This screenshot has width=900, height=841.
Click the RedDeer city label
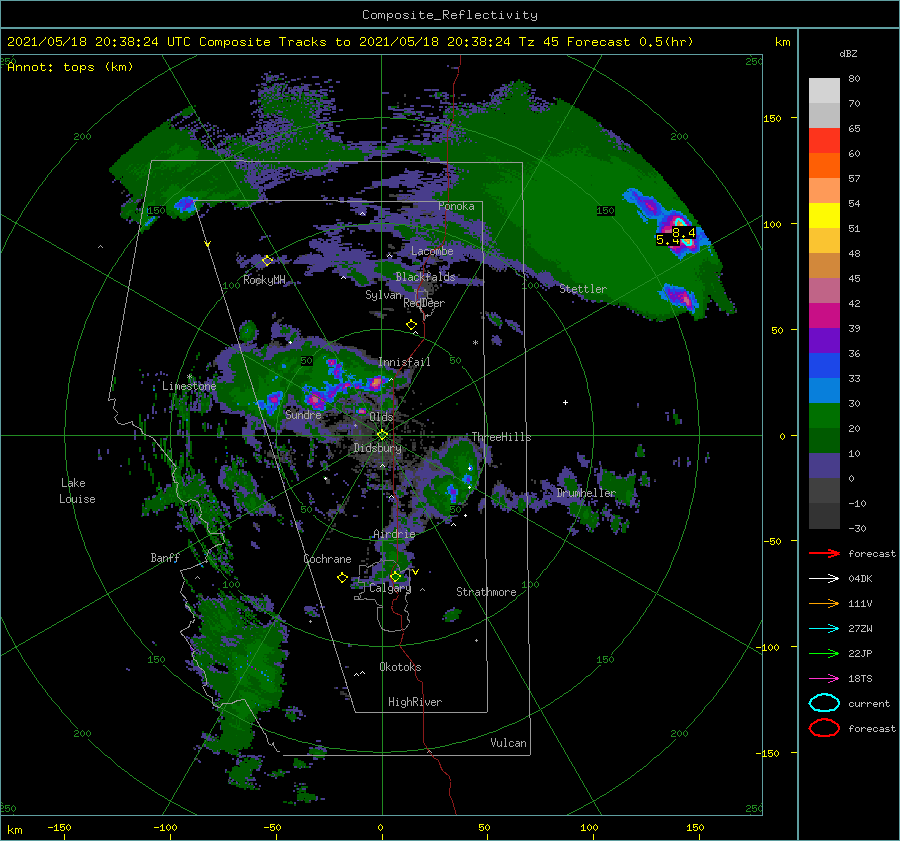point(424,303)
